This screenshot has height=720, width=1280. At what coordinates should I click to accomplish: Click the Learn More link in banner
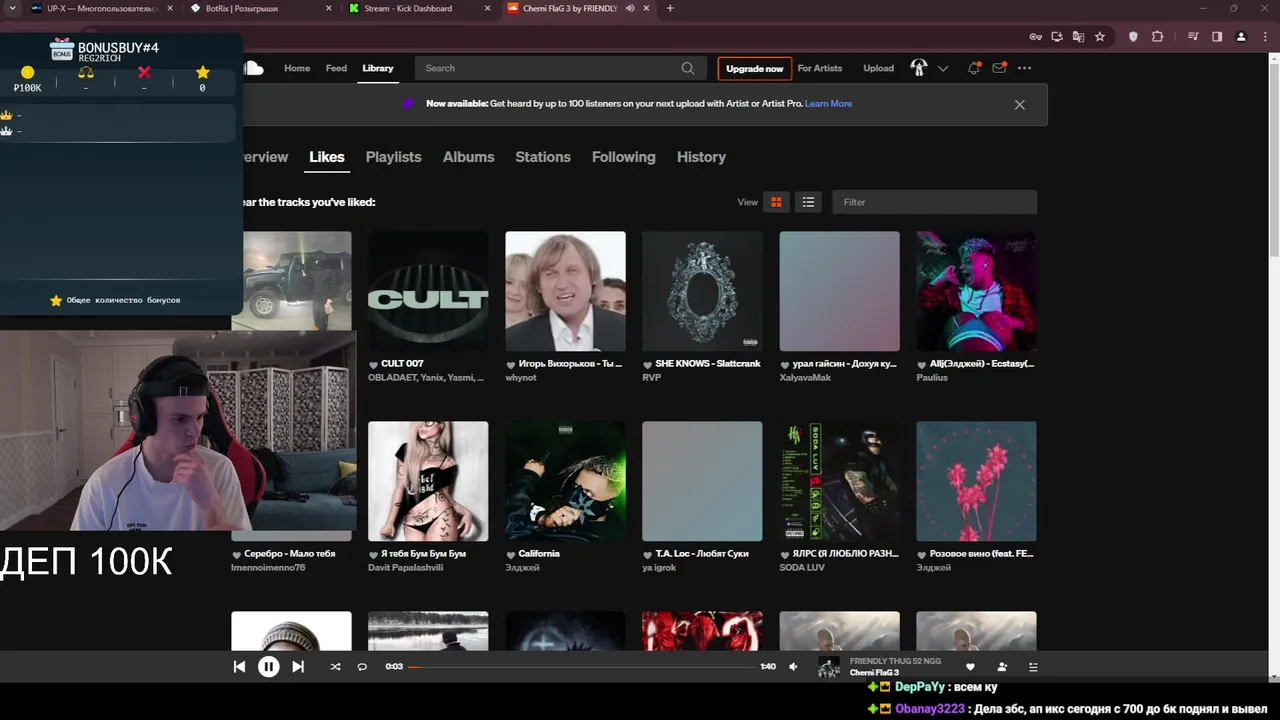[x=828, y=104]
